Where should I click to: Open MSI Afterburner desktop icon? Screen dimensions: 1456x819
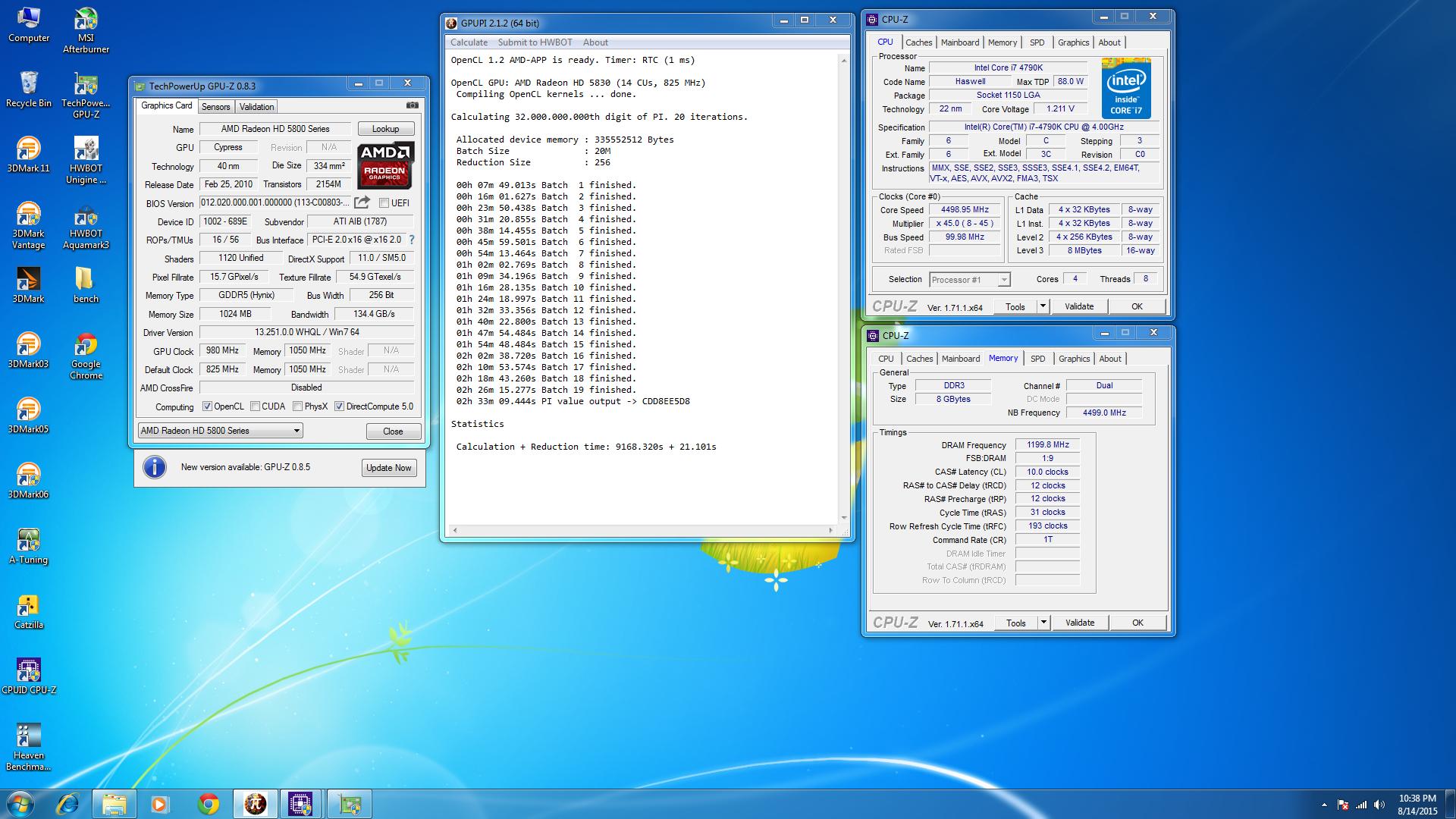(86, 30)
